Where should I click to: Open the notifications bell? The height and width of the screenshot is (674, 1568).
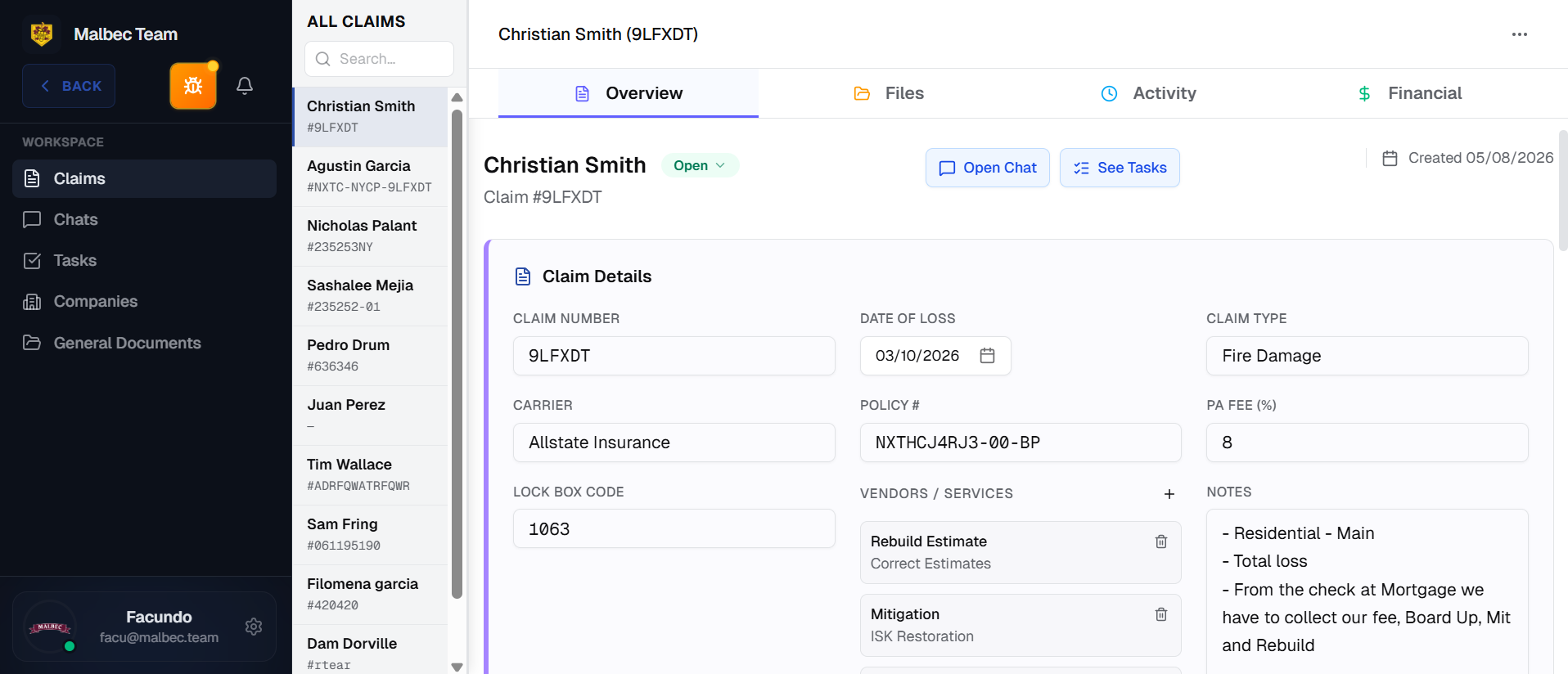pyautogui.click(x=245, y=86)
